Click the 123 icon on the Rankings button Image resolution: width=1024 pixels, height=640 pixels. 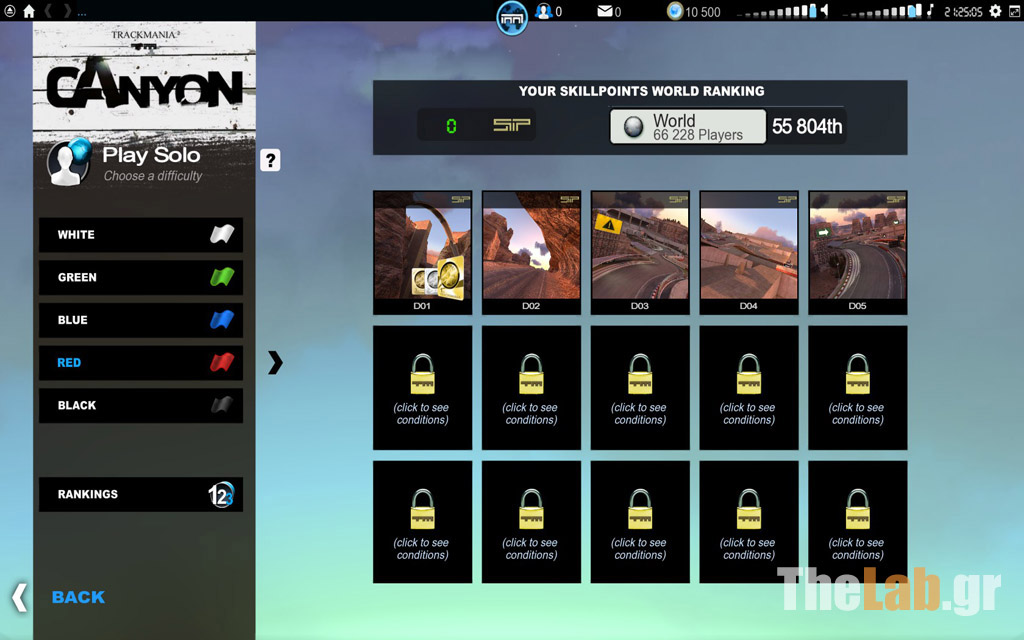pos(221,495)
